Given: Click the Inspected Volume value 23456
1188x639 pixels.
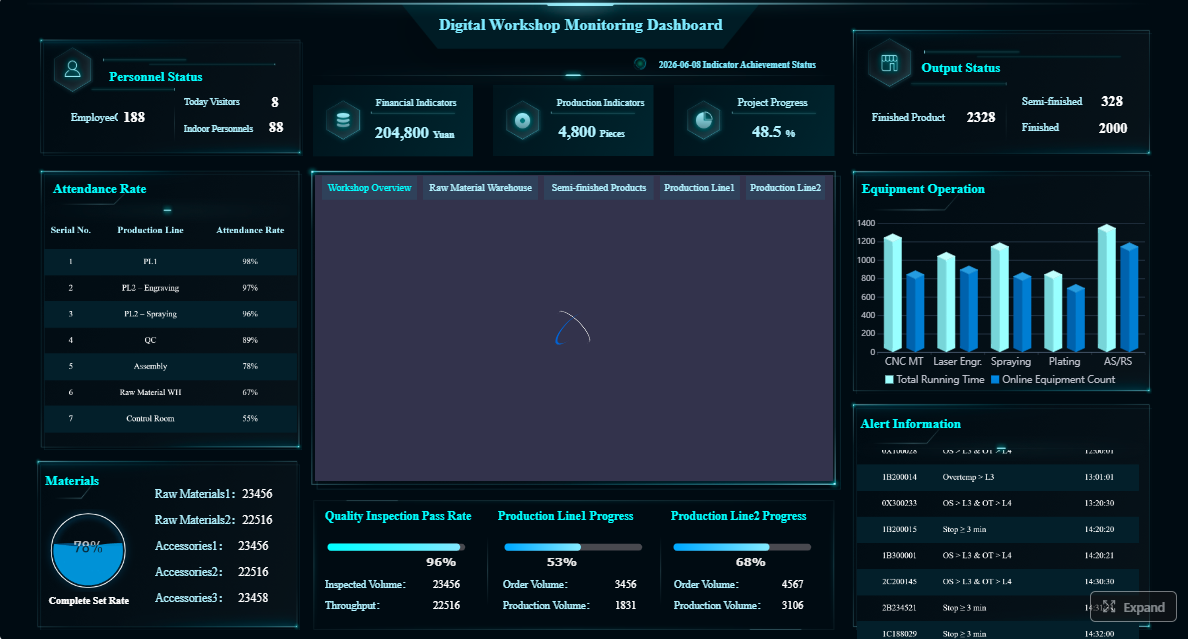Looking at the screenshot, I should (x=446, y=584).
